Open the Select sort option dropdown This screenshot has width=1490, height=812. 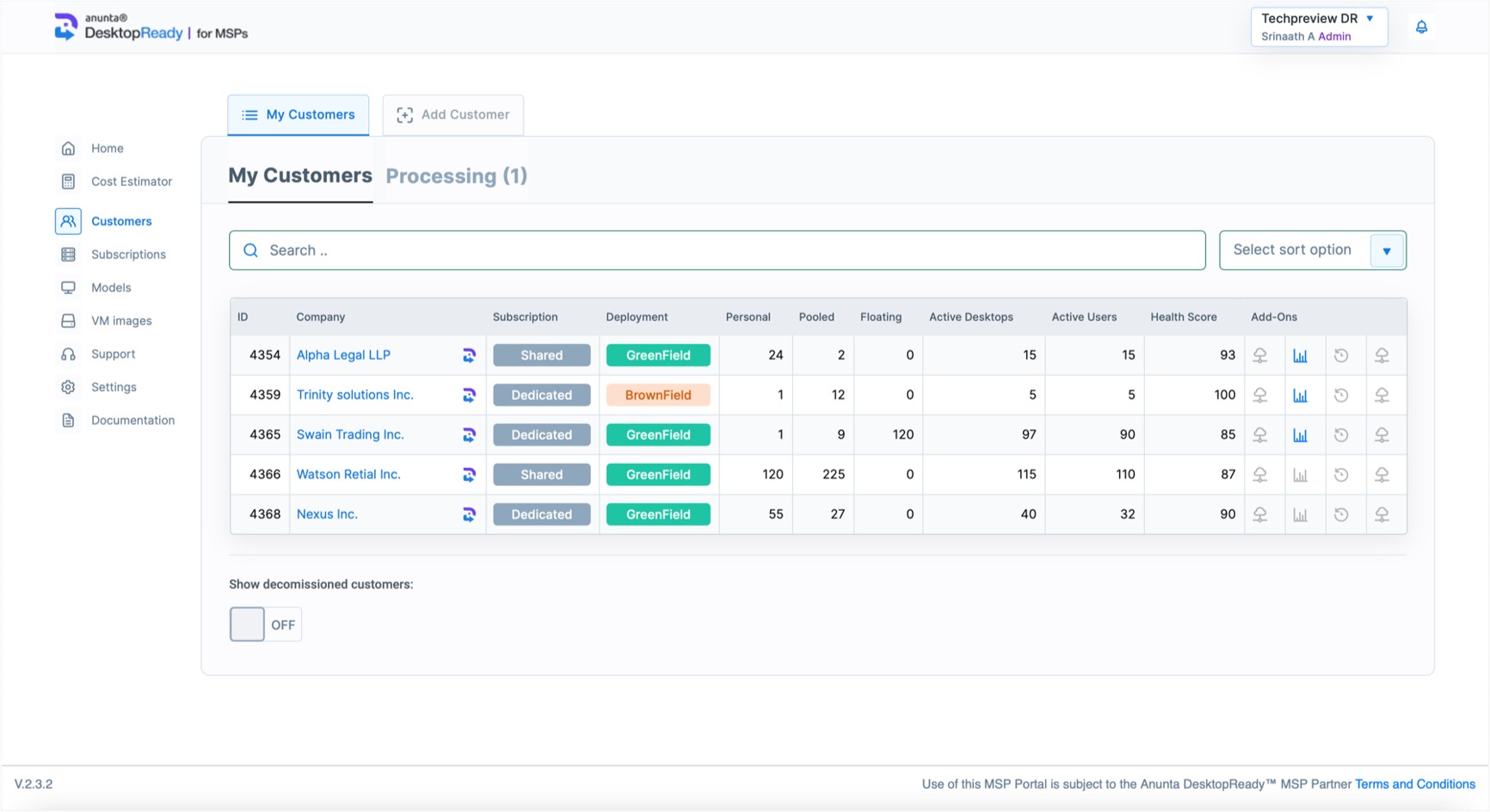click(1312, 249)
